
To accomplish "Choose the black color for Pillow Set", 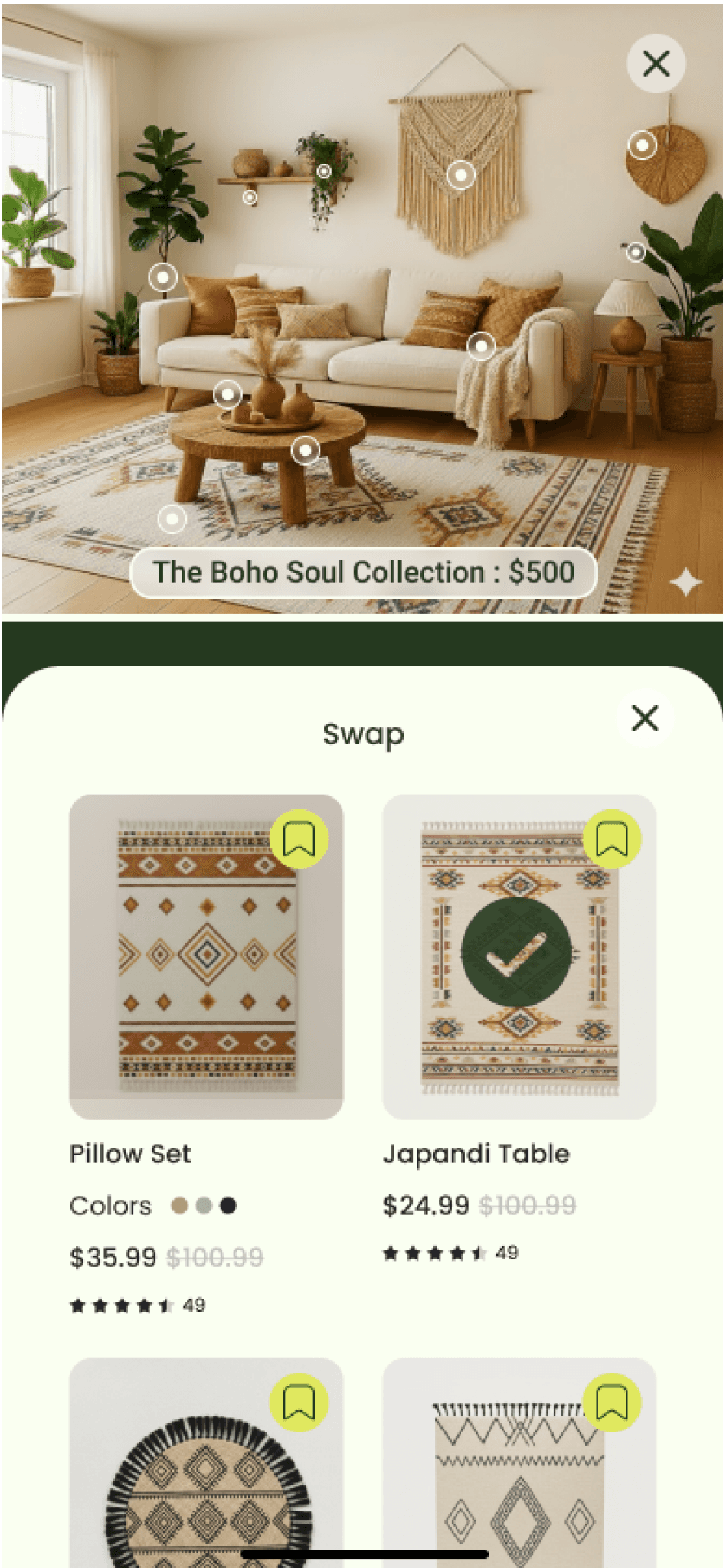I will point(228,1206).
